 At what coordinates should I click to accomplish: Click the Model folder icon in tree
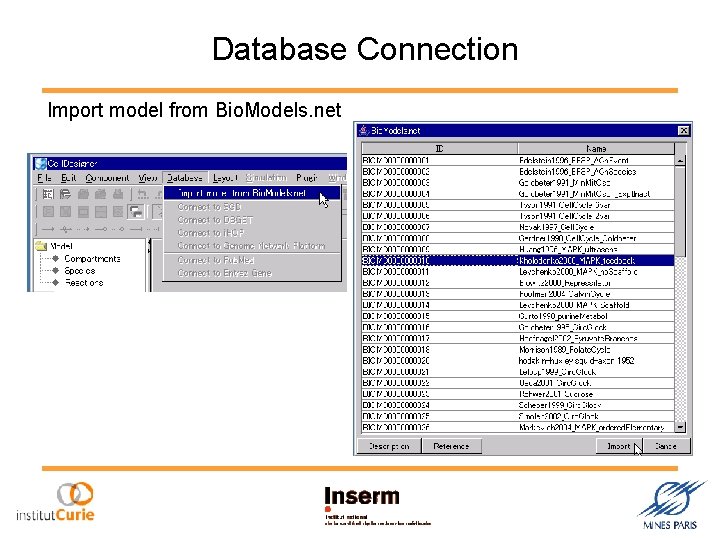click(x=41, y=246)
